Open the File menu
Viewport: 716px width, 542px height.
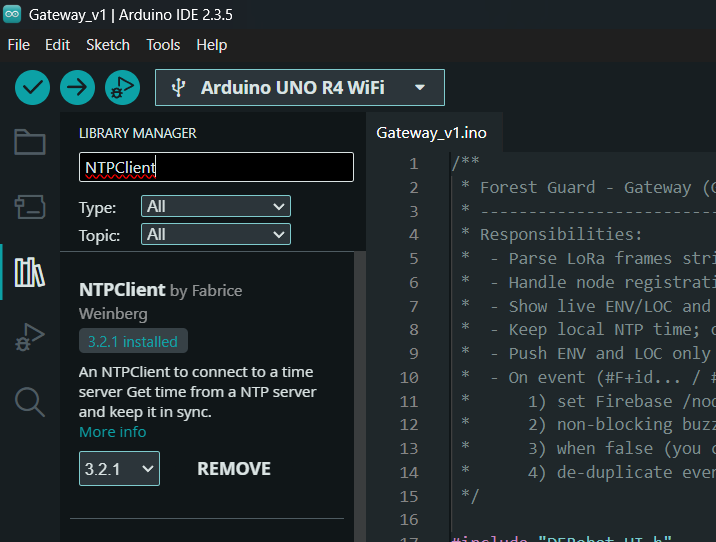click(x=19, y=45)
